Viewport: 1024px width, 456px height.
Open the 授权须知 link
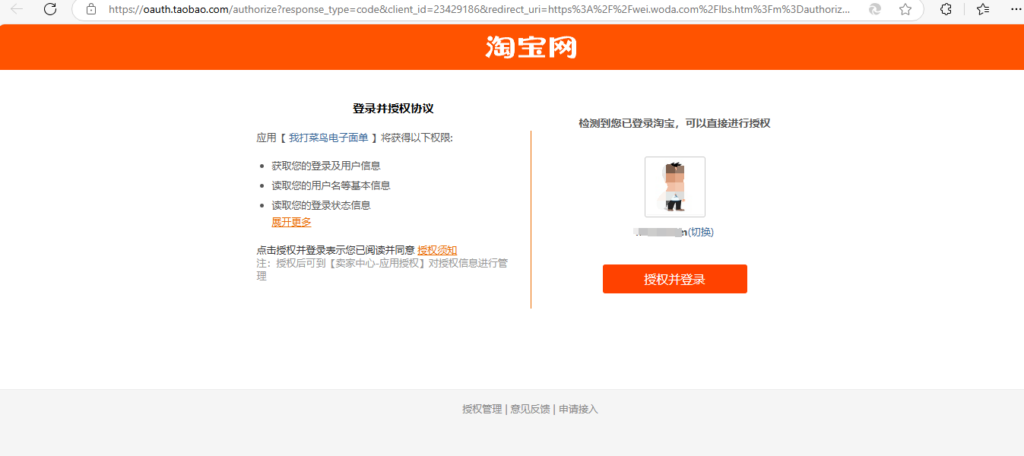coord(437,250)
